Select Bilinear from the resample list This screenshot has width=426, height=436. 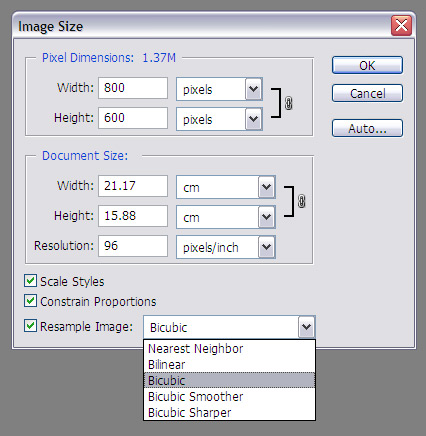[229, 365]
